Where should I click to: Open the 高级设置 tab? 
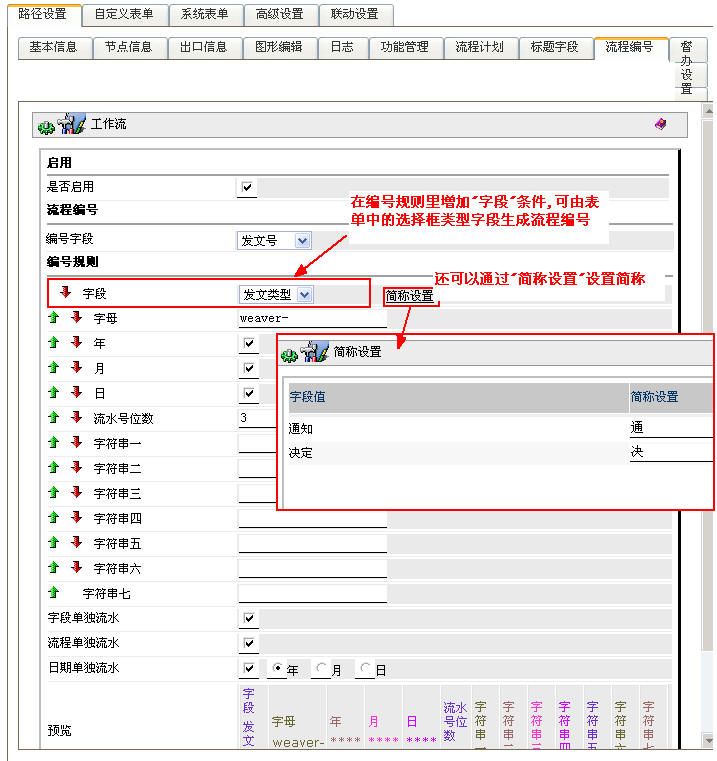(x=280, y=15)
